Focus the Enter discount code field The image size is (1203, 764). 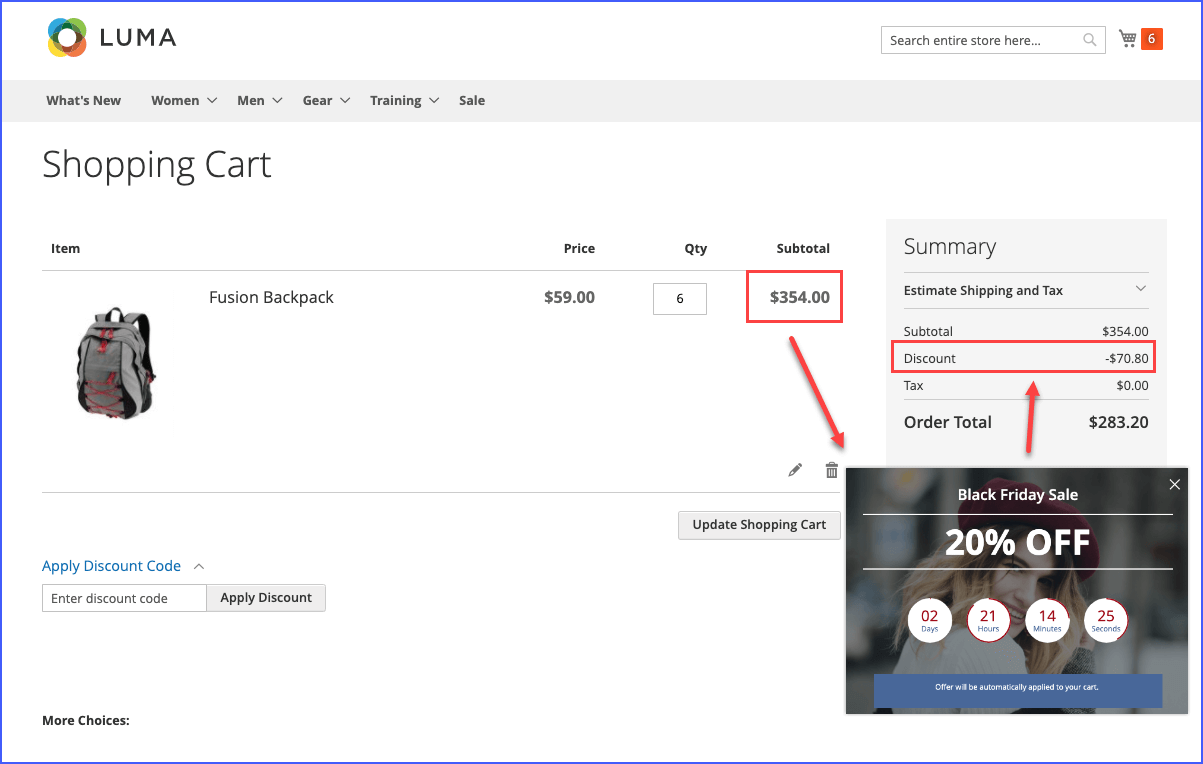[x=124, y=598]
